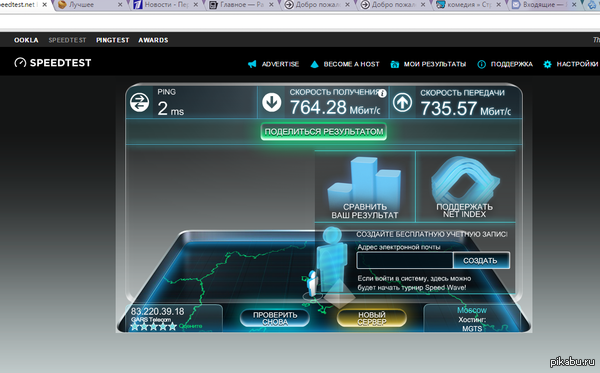Image resolution: width=600 pixels, height=373 pixels.
Task: Open the download speed info icon
Action: coord(382,93)
